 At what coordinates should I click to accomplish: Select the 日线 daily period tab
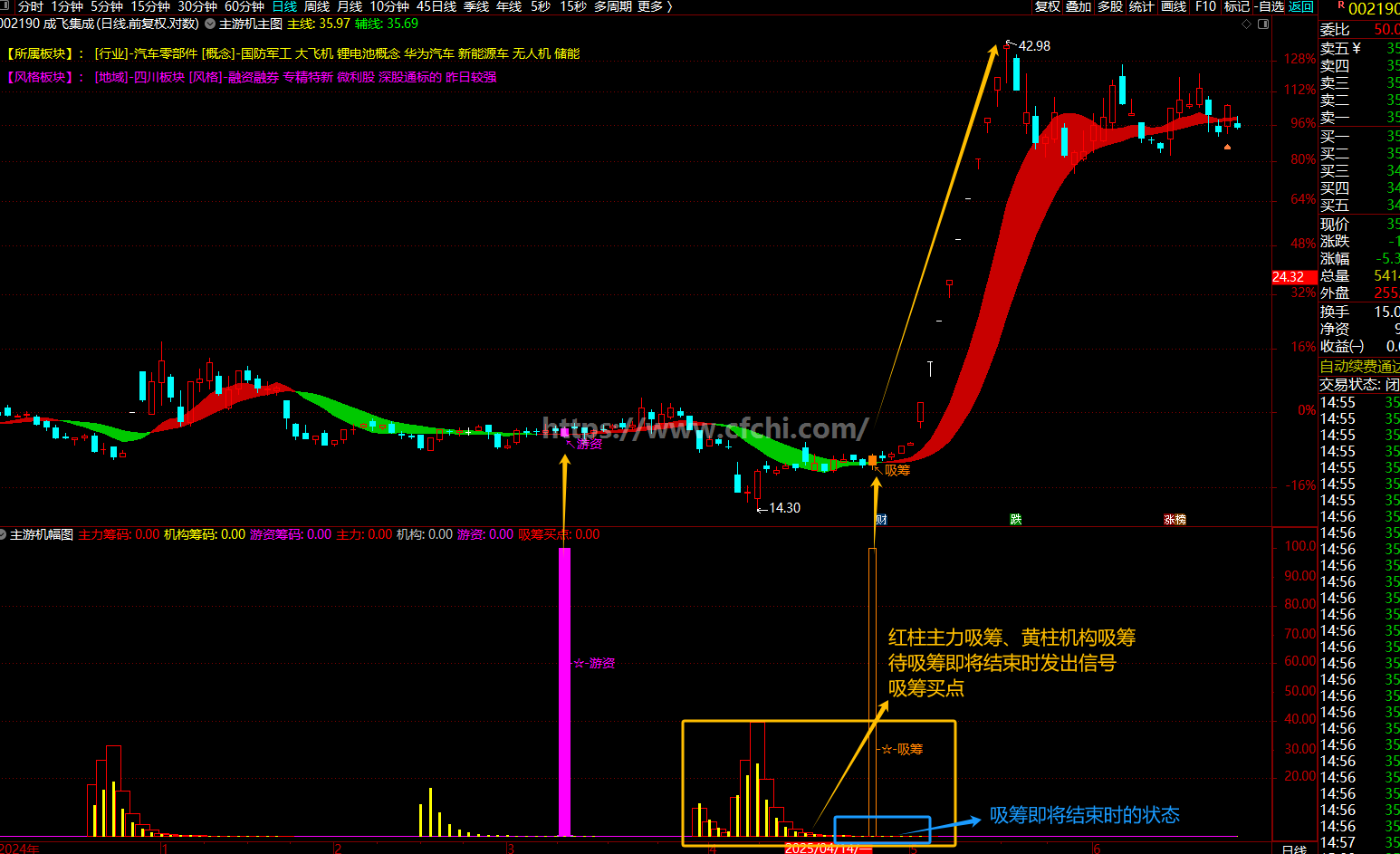284,6
